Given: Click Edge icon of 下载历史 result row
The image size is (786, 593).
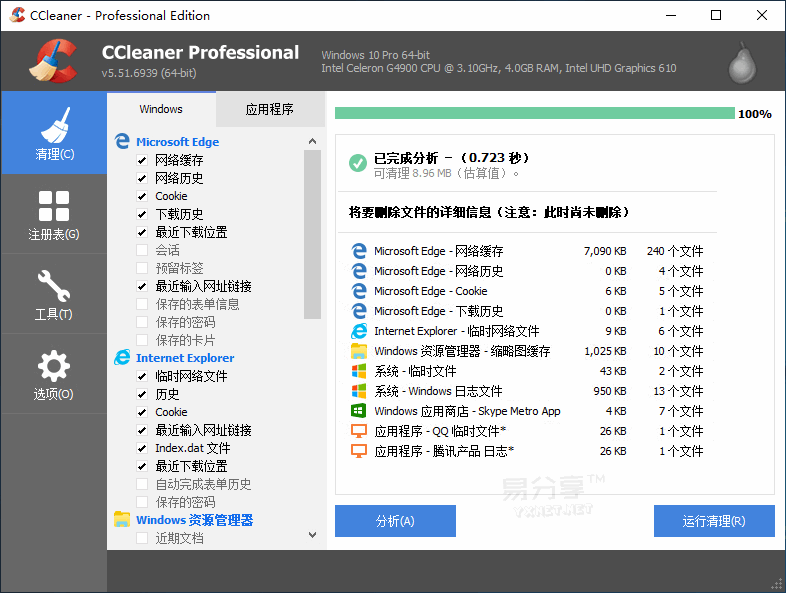Looking at the screenshot, I should click(x=359, y=311).
